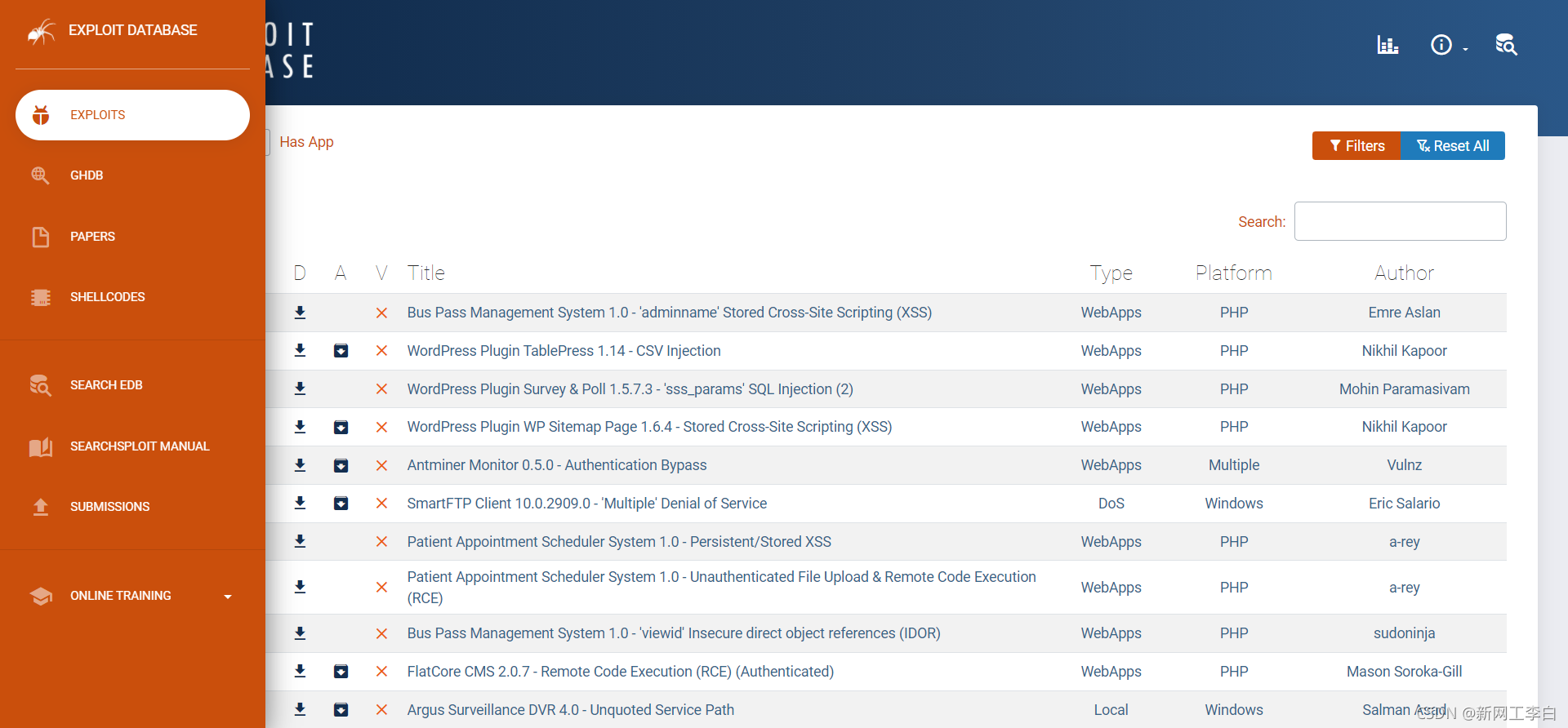Open SmartFTP Client Denial of Service link

click(587, 504)
